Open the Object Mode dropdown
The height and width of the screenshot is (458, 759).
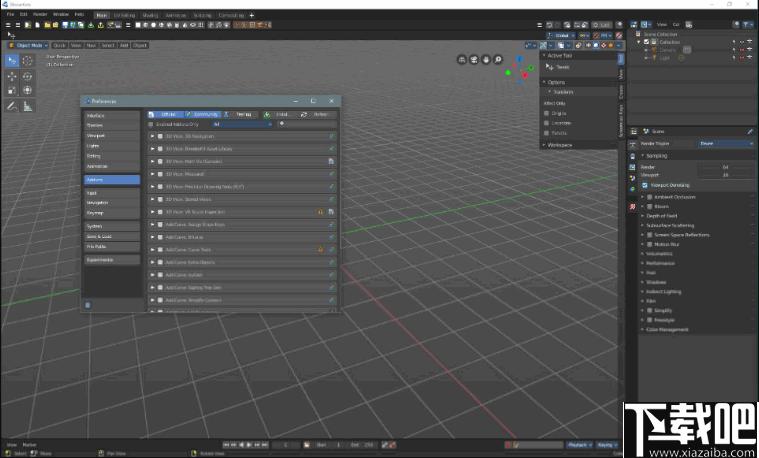tap(28, 45)
